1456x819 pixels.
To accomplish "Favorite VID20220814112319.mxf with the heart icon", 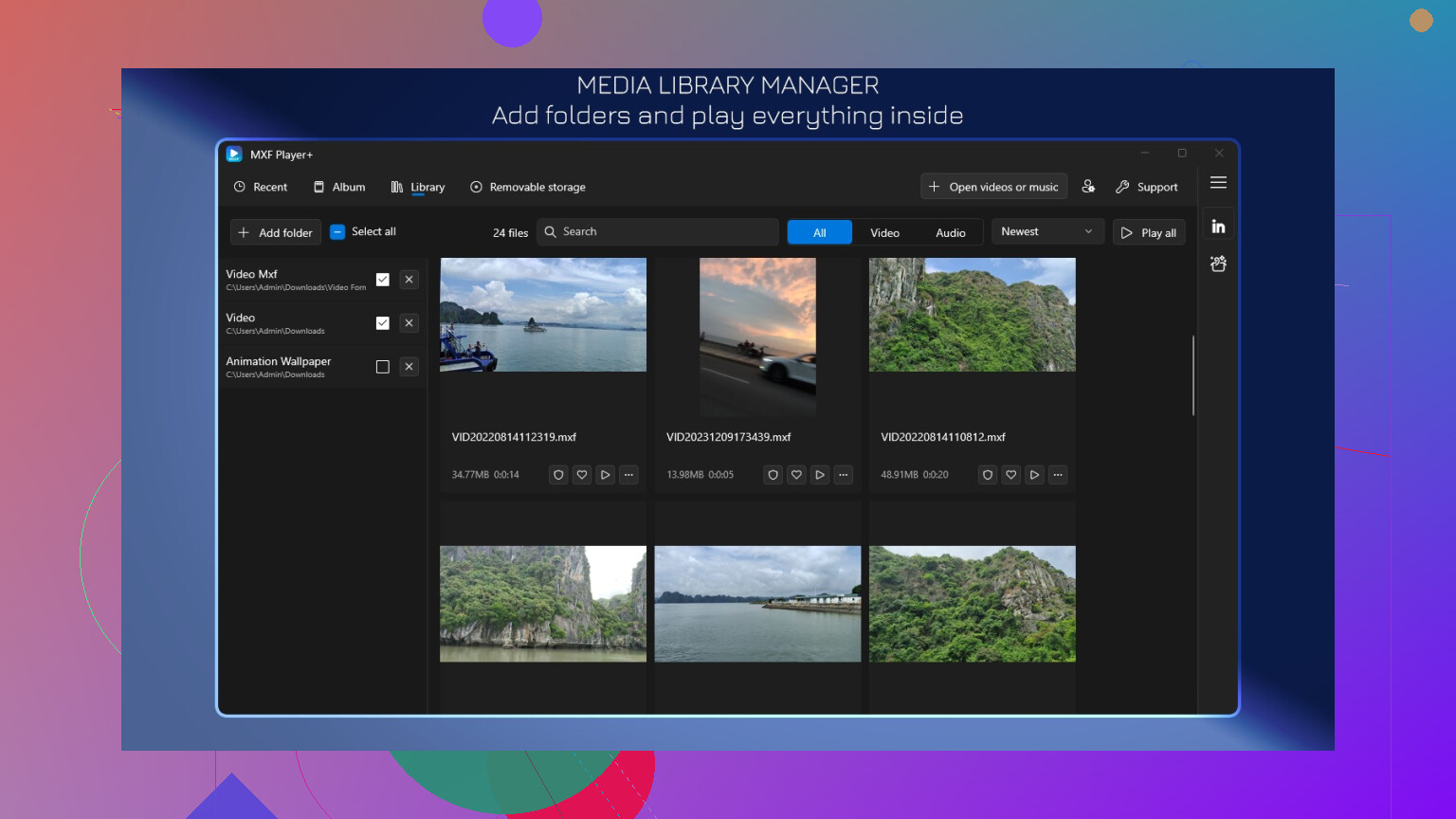I will click(x=582, y=475).
